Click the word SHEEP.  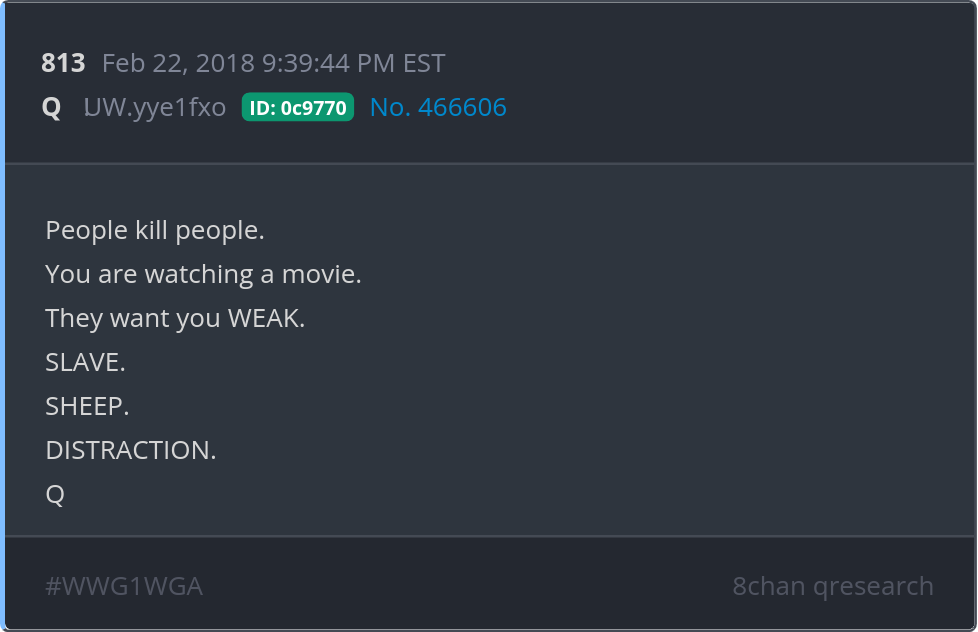click(x=87, y=406)
